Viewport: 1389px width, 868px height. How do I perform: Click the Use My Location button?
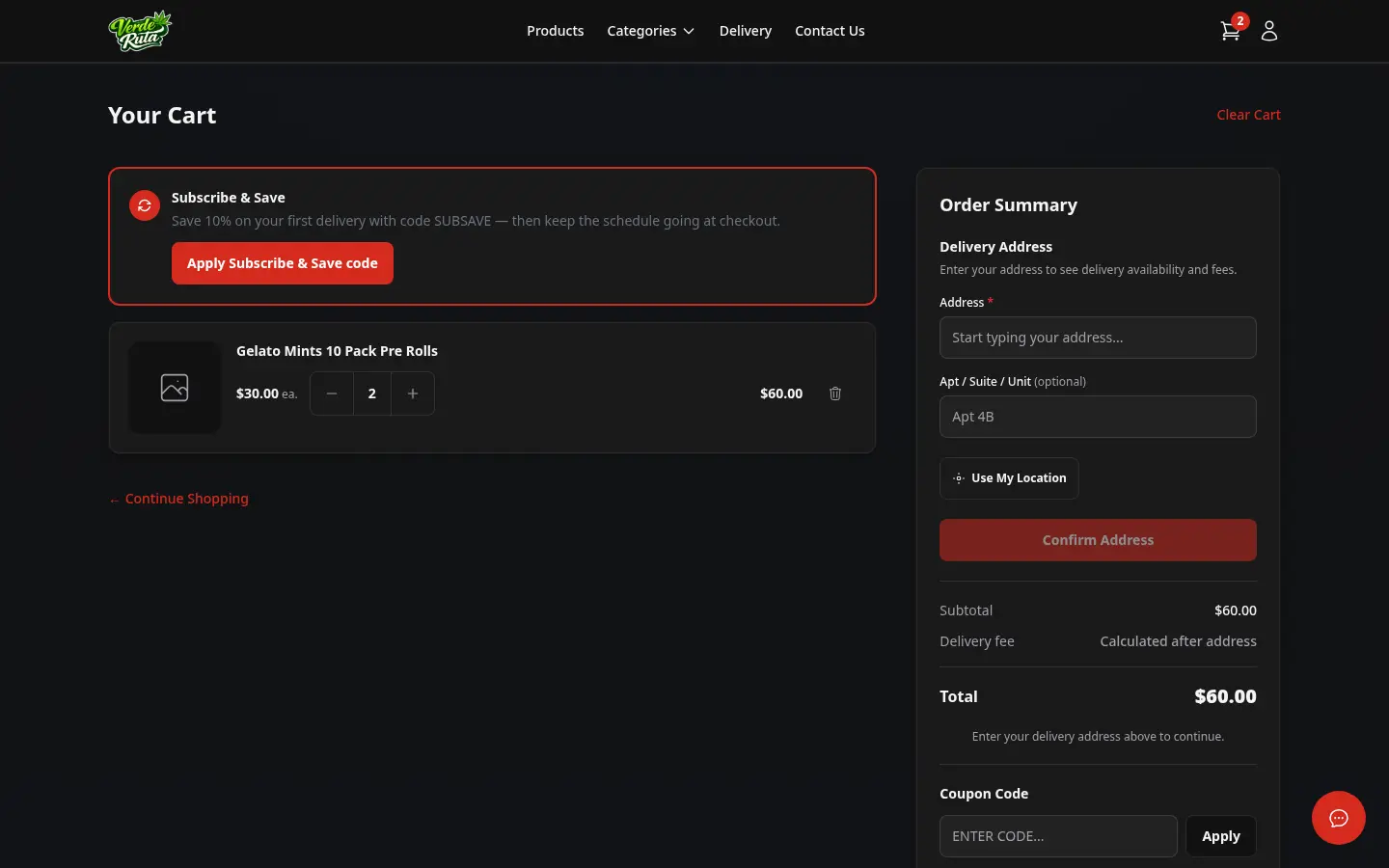pyautogui.click(x=1009, y=478)
